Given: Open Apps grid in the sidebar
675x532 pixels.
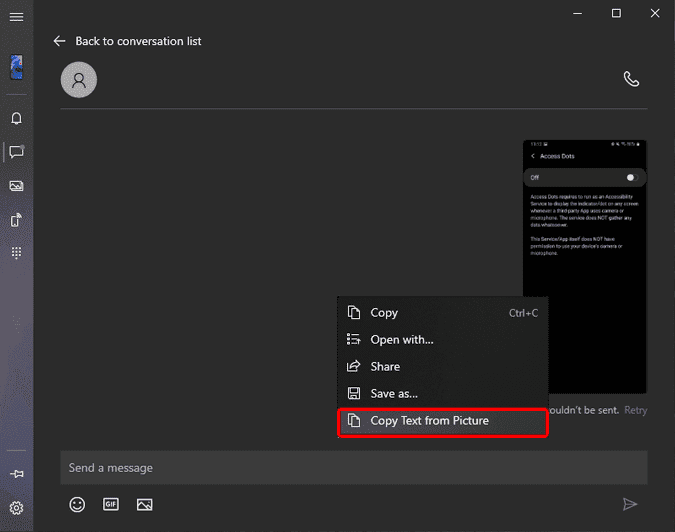Looking at the screenshot, I should click(16, 253).
